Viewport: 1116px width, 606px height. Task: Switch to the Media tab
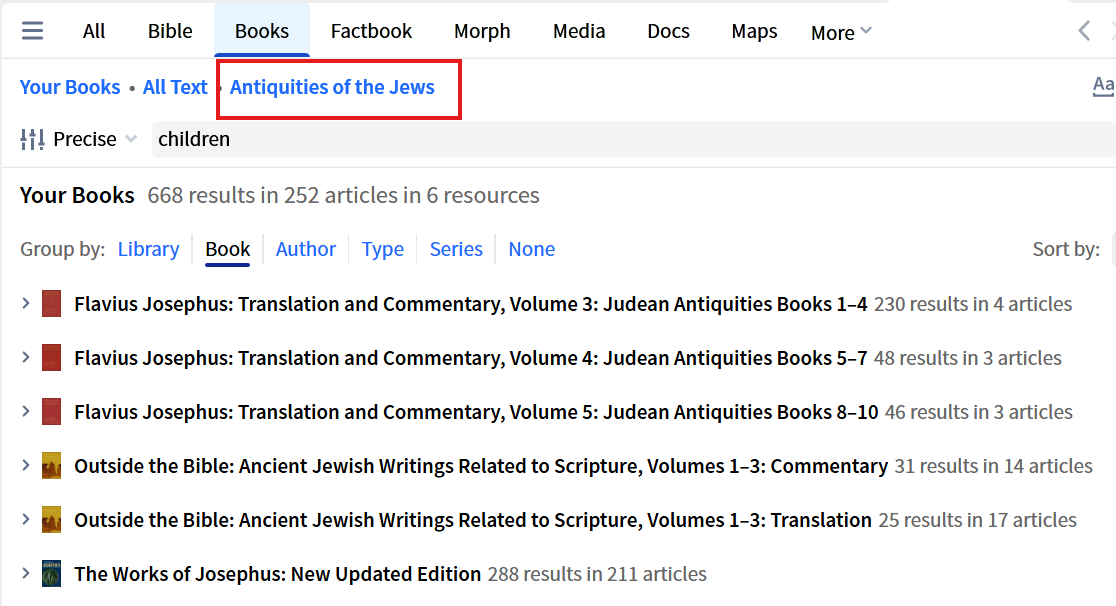pos(579,31)
